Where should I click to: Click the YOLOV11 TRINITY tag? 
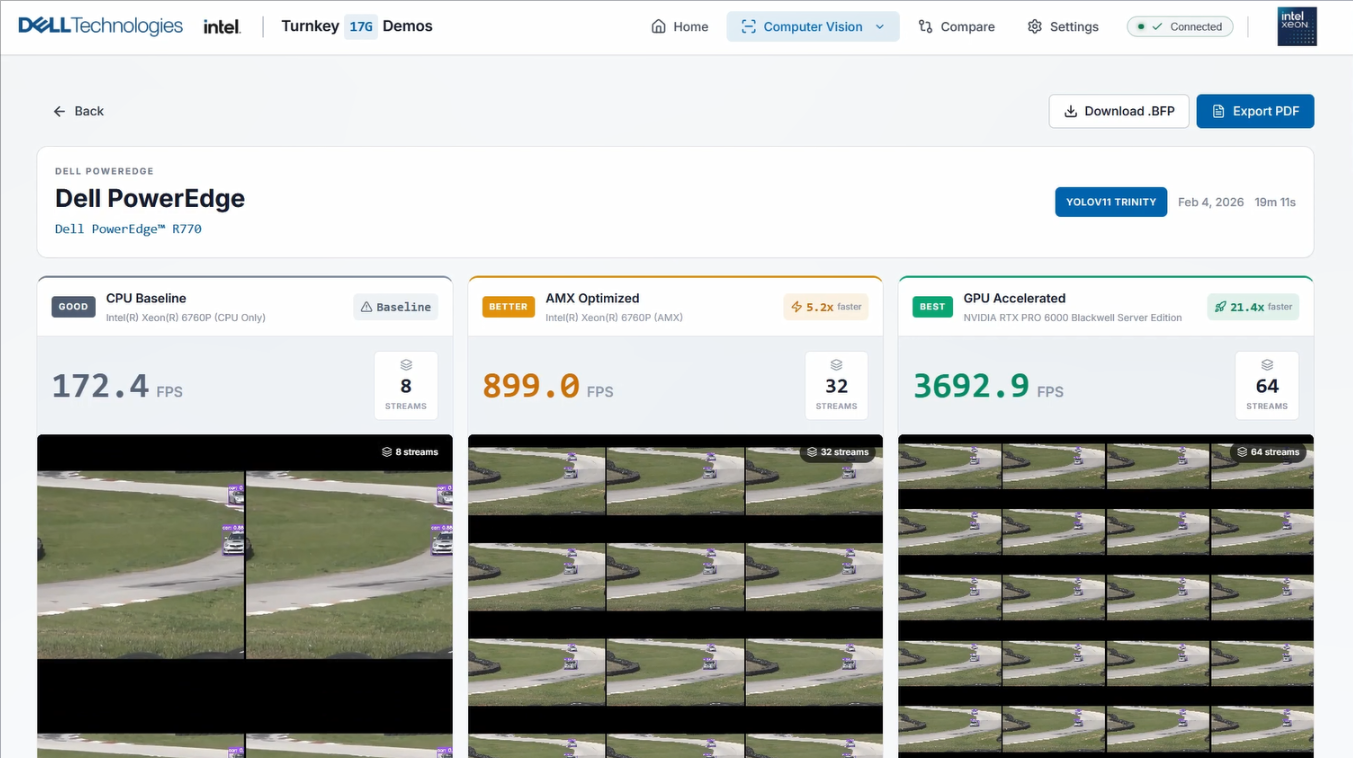tap(1110, 202)
